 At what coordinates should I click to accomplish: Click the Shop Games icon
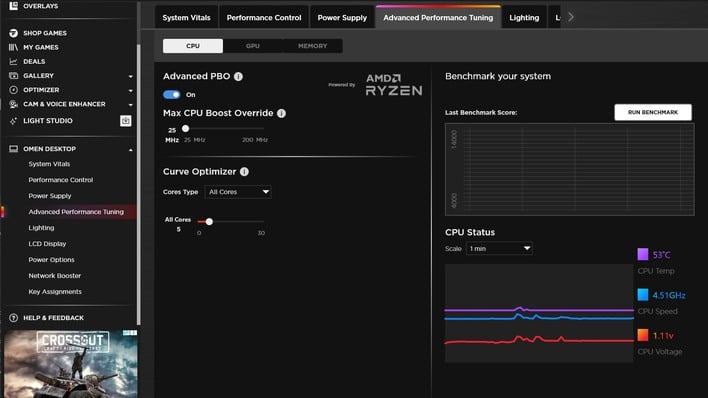(x=14, y=33)
